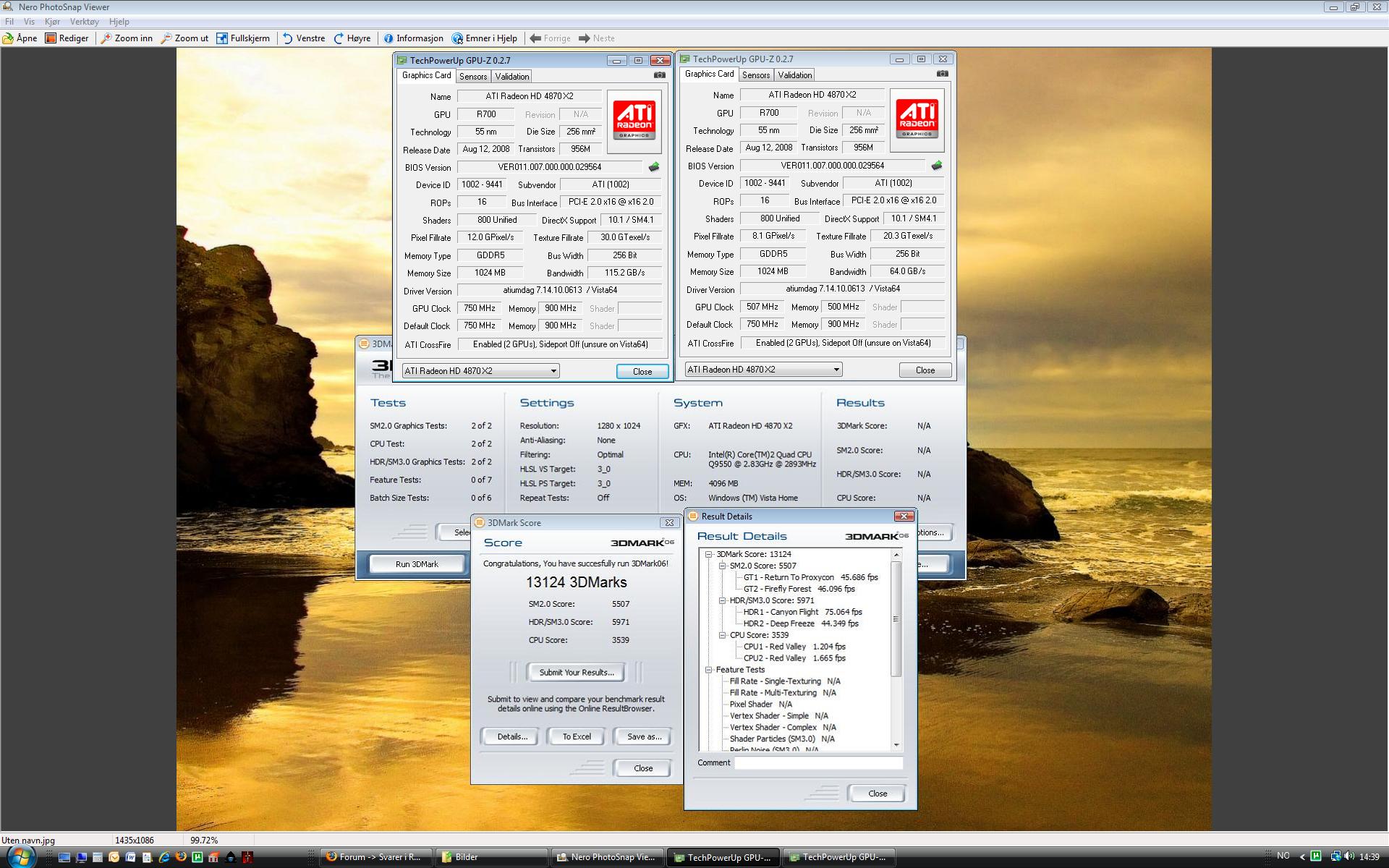Zoom out using the Zoom ut tool
This screenshot has width=1389, height=868.
184,38
